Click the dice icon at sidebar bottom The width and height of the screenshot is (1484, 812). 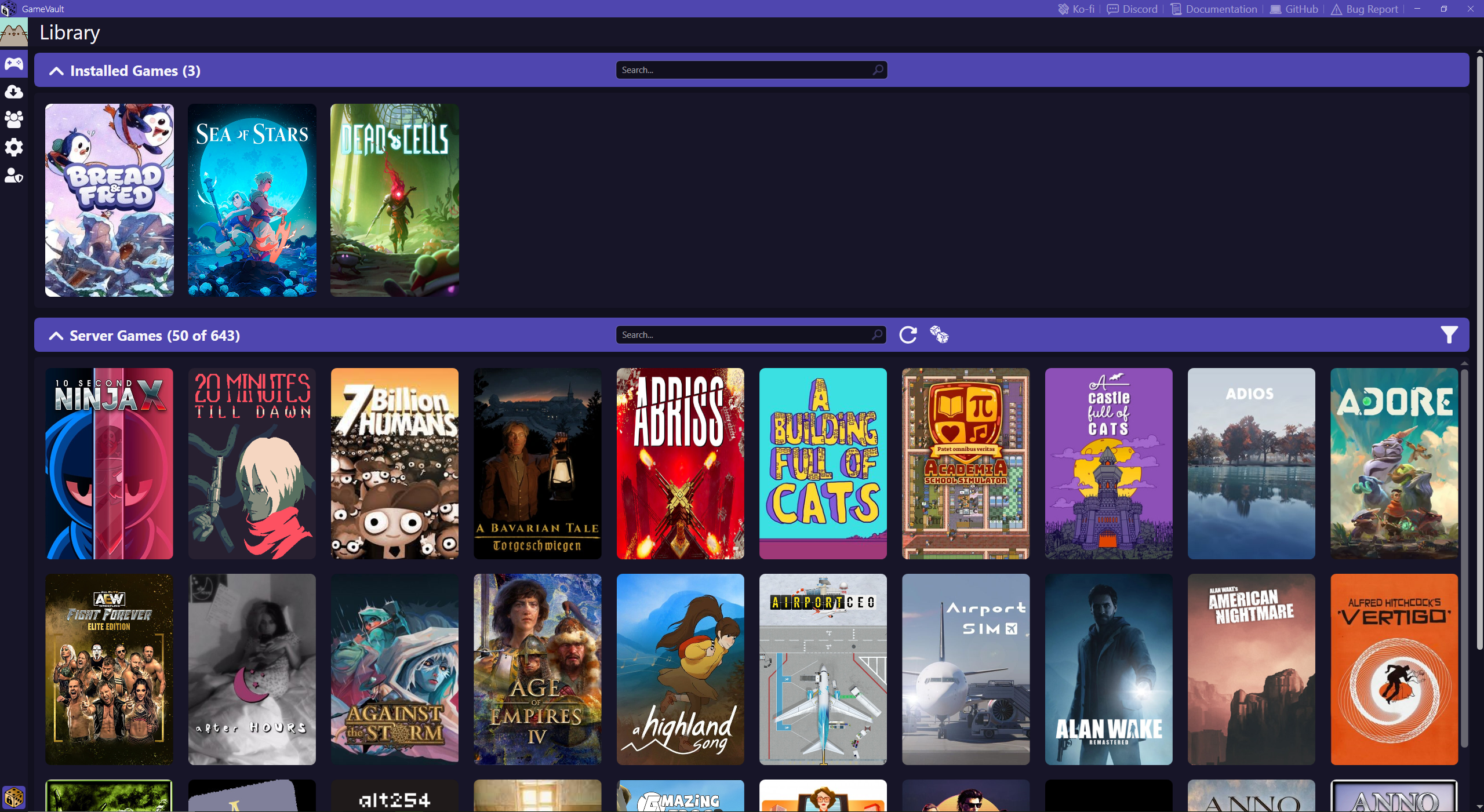pos(14,798)
